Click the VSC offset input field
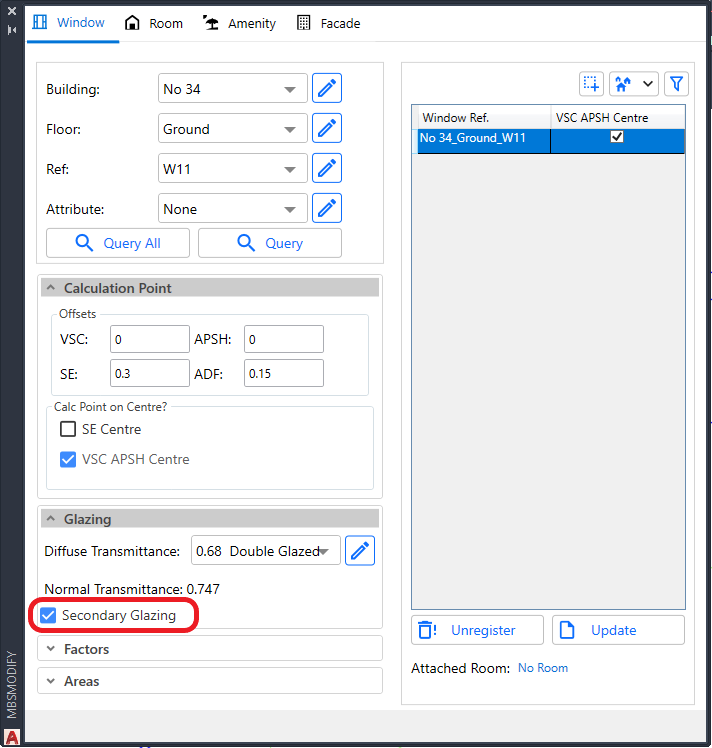Screen dimensions: 712x748 (x=149, y=340)
